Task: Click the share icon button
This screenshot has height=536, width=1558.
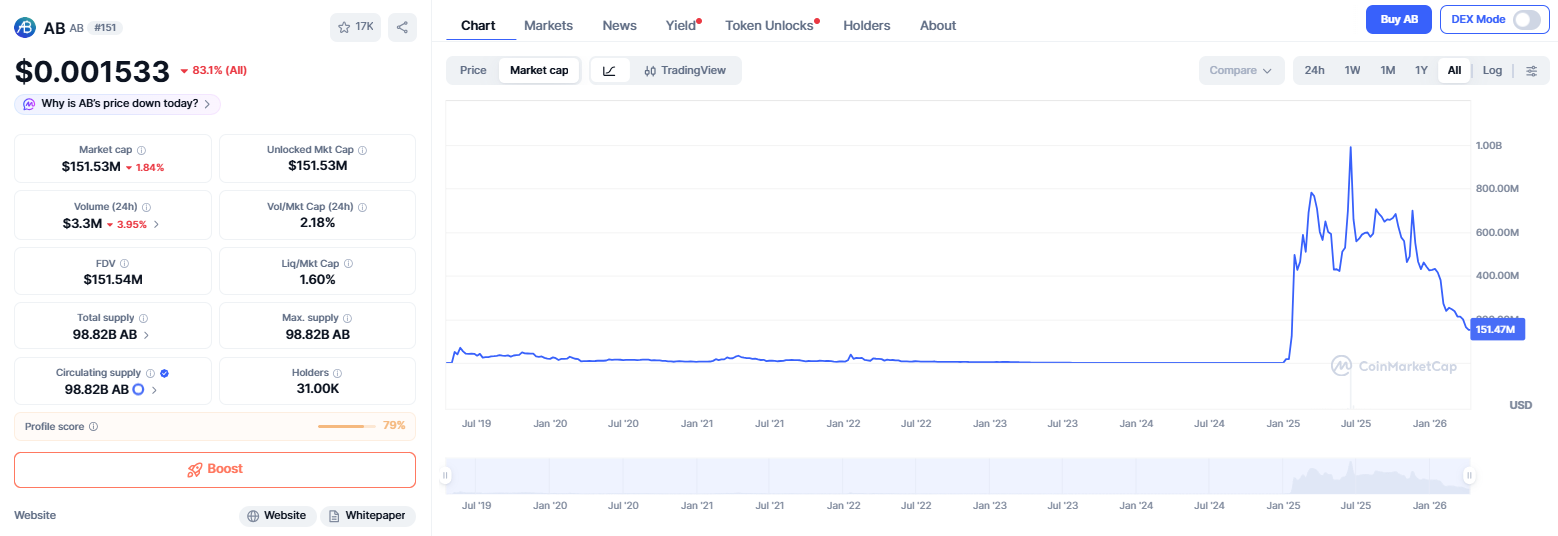Action: pyautogui.click(x=402, y=27)
